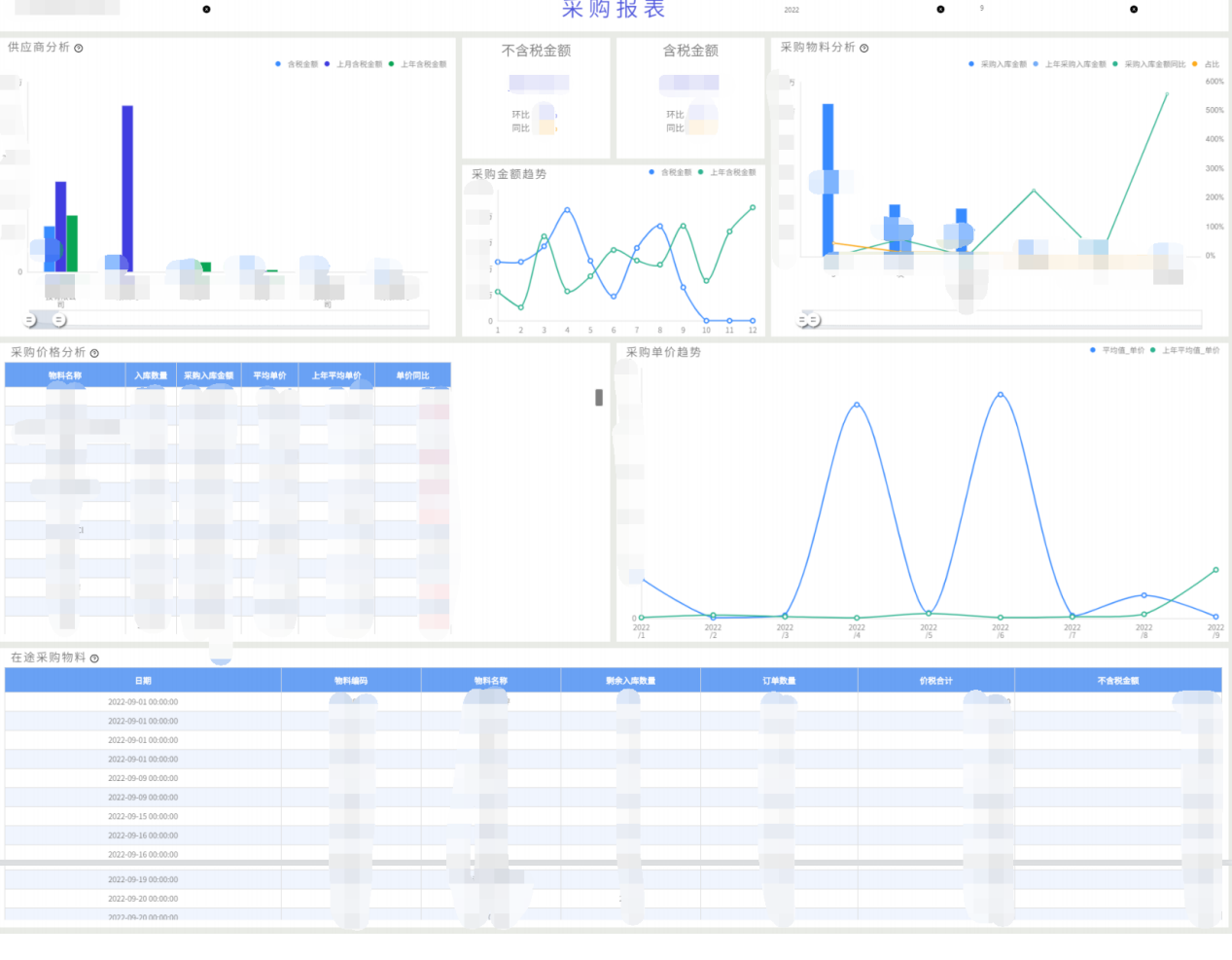Toggle 上年采购入库金额 legend series

click(1070, 64)
